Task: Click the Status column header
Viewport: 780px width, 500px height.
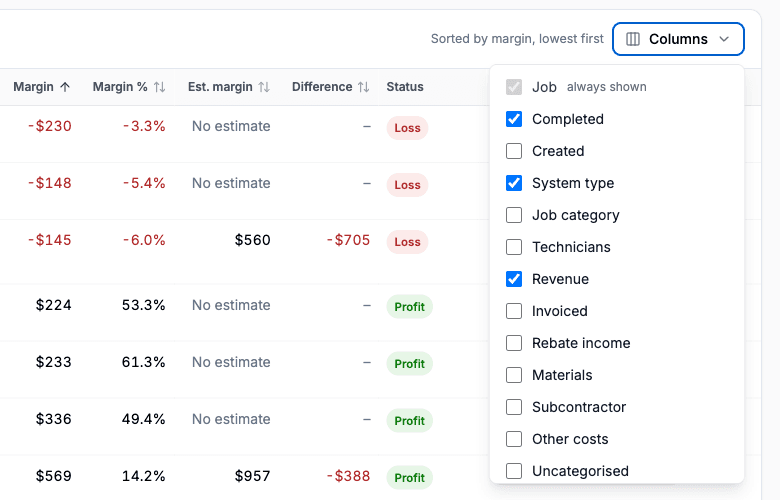Action: point(405,87)
